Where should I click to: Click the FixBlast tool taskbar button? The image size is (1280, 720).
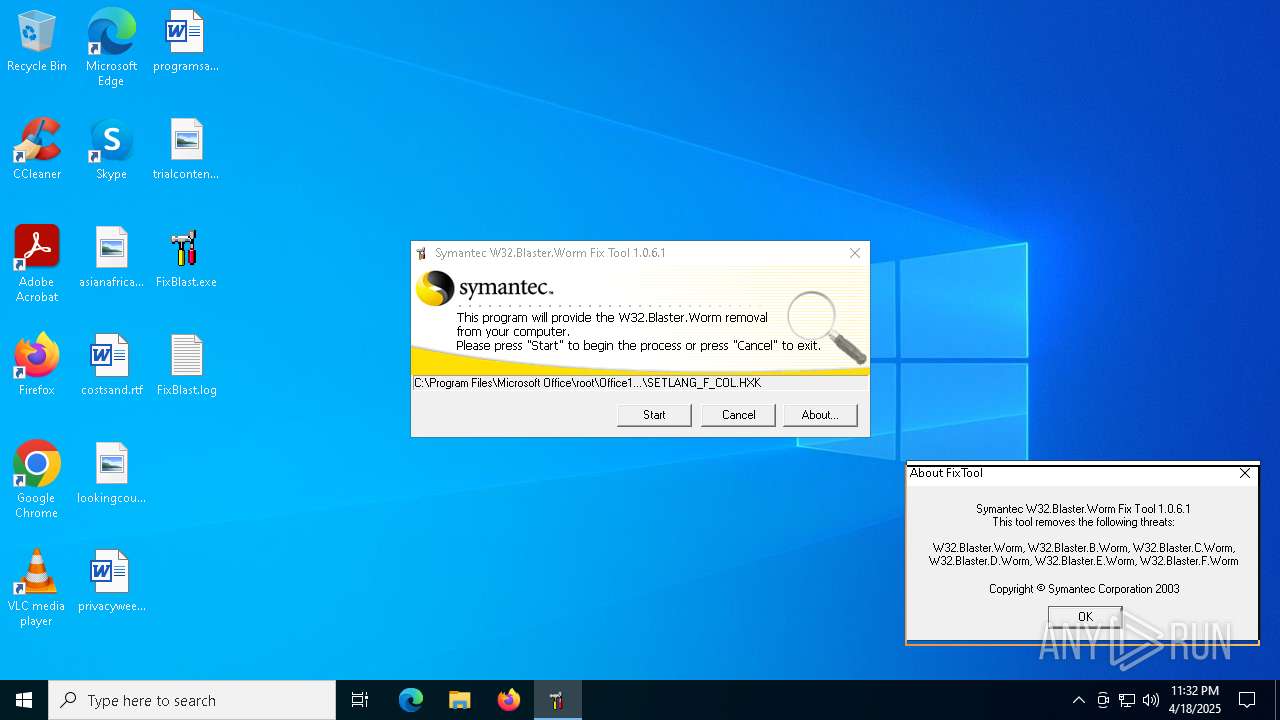click(557, 700)
